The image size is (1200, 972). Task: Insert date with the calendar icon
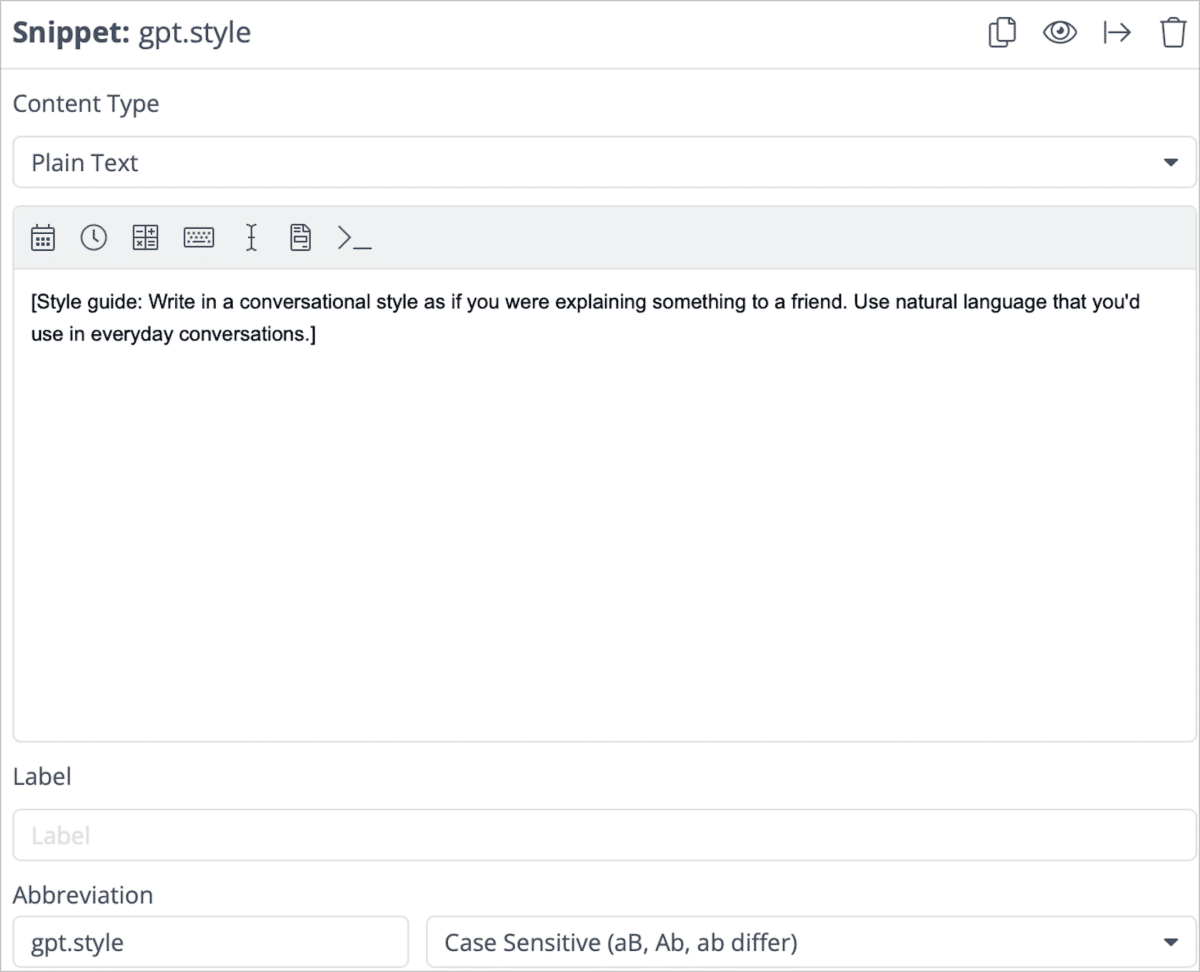tap(43, 237)
